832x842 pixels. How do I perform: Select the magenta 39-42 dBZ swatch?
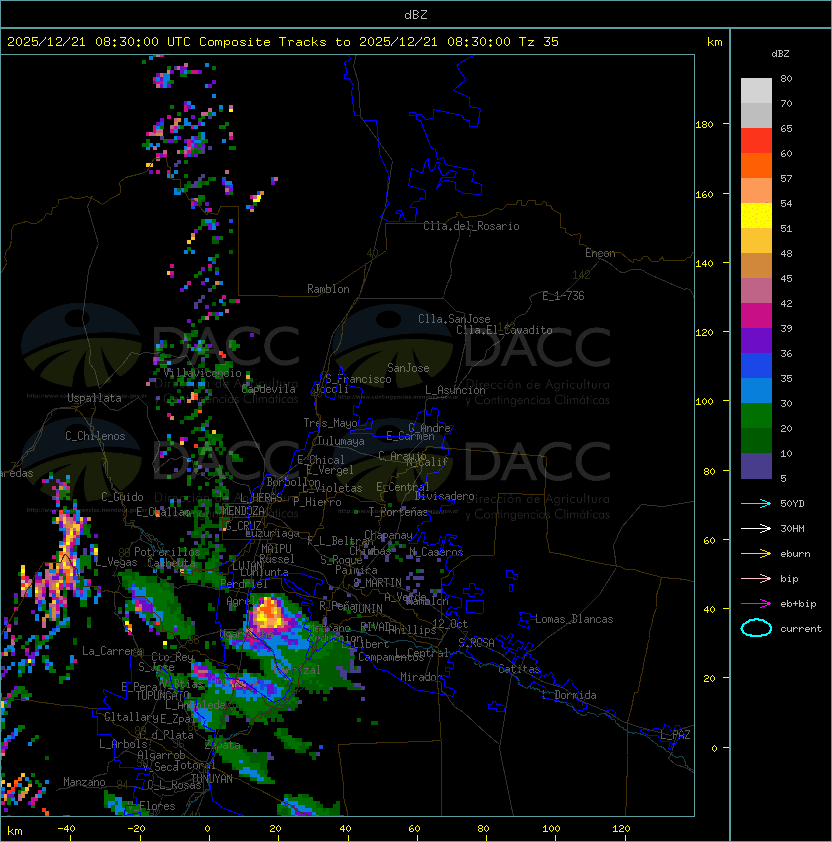pos(756,316)
